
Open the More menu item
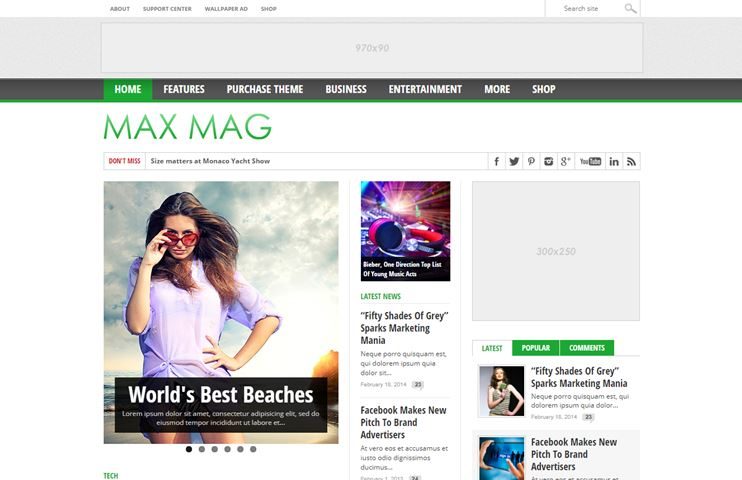(497, 89)
